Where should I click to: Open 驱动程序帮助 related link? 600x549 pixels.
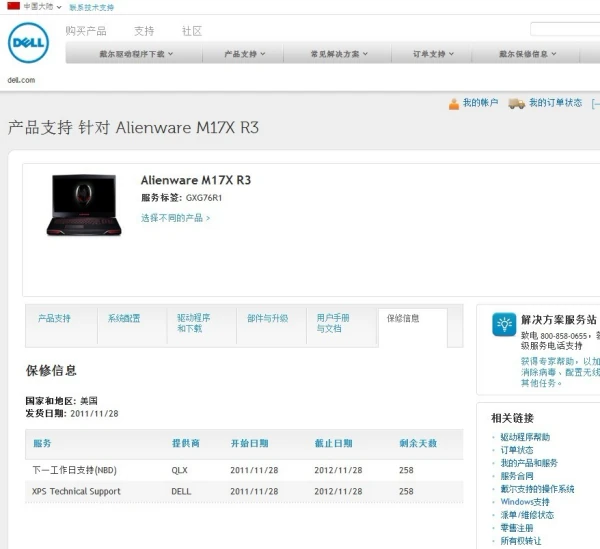pyautogui.click(x=525, y=437)
